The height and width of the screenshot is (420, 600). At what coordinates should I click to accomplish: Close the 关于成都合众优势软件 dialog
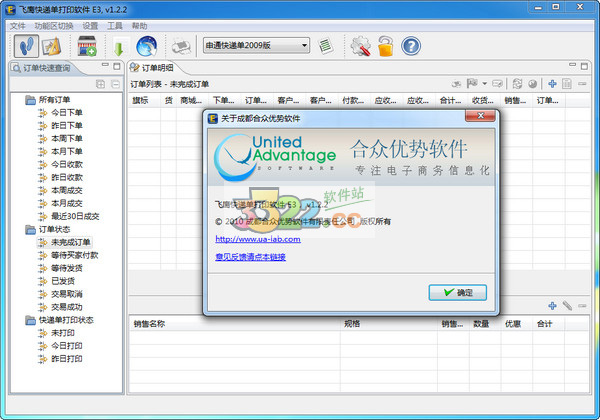point(481,116)
